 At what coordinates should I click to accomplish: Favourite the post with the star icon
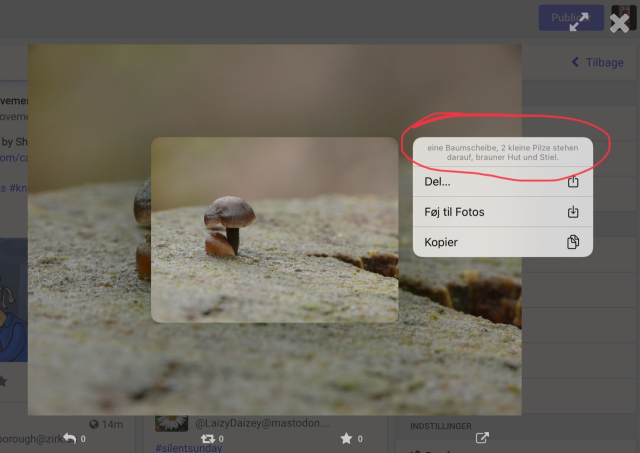click(x=346, y=438)
